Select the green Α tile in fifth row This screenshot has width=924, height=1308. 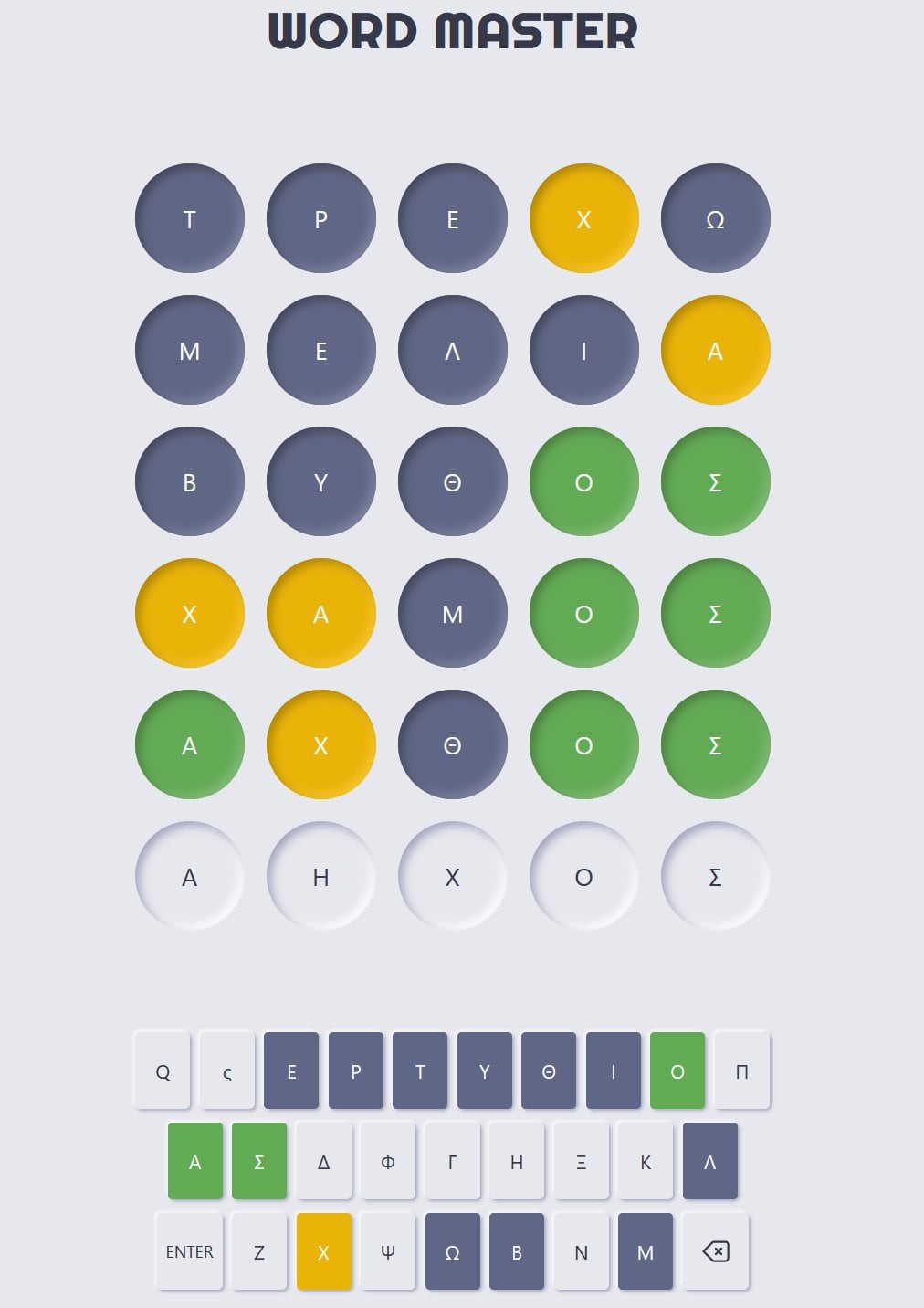tap(190, 744)
